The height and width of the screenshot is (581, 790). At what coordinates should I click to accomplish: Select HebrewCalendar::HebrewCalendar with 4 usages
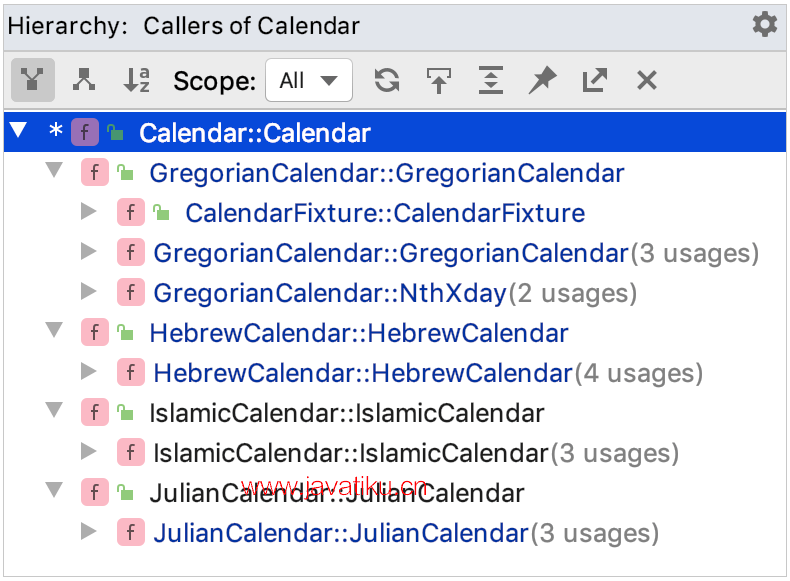[x=362, y=373]
